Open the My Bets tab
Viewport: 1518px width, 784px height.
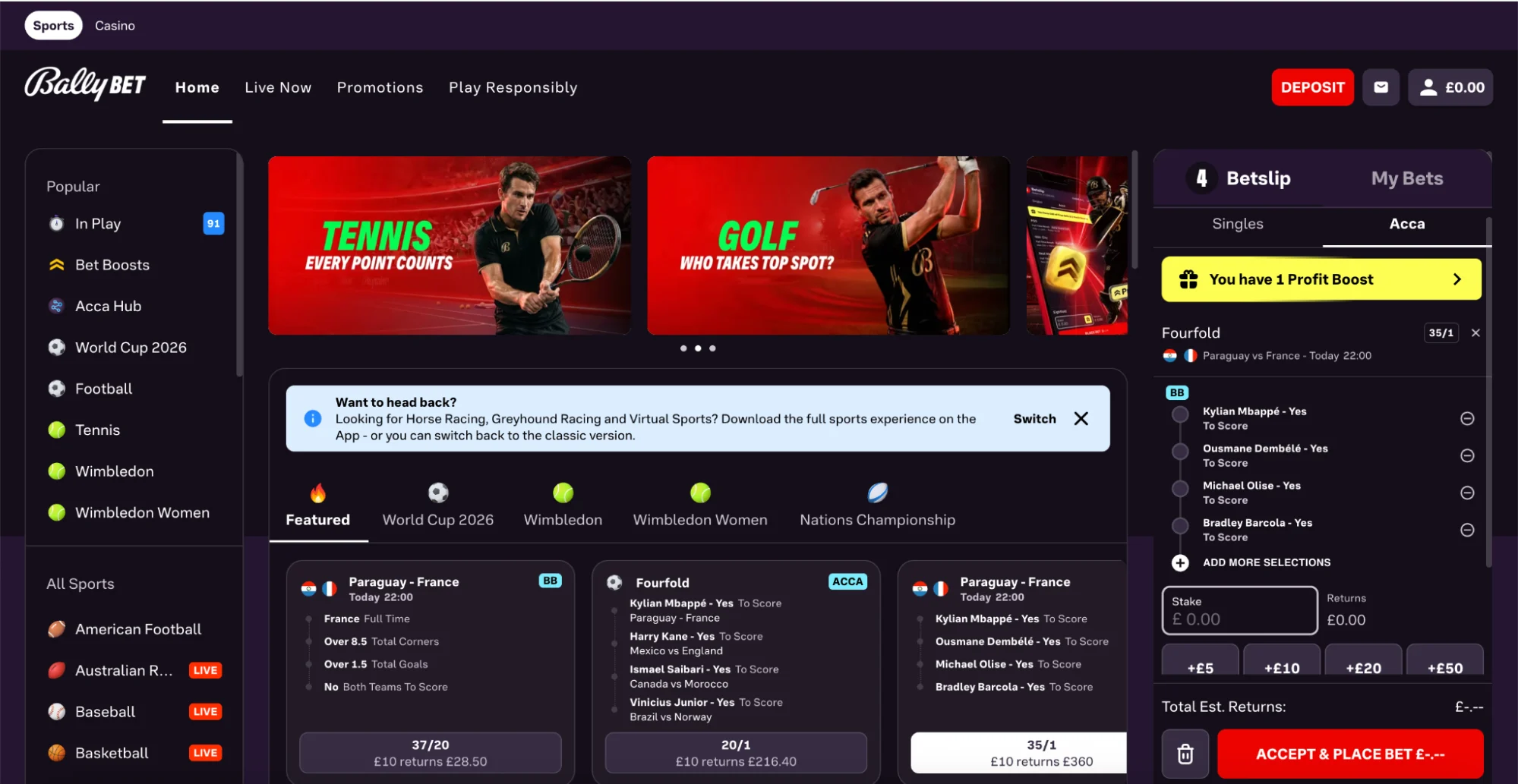pyautogui.click(x=1407, y=178)
